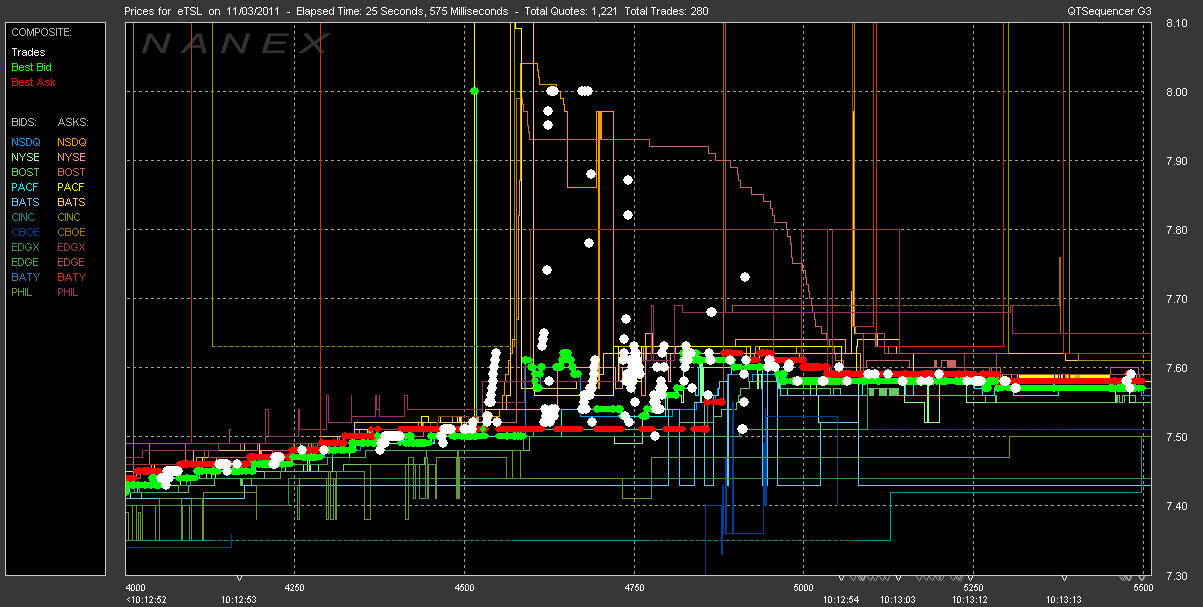Select EDGX in the BIDS column
This screenshot has height=607, width=1203.
25,247
